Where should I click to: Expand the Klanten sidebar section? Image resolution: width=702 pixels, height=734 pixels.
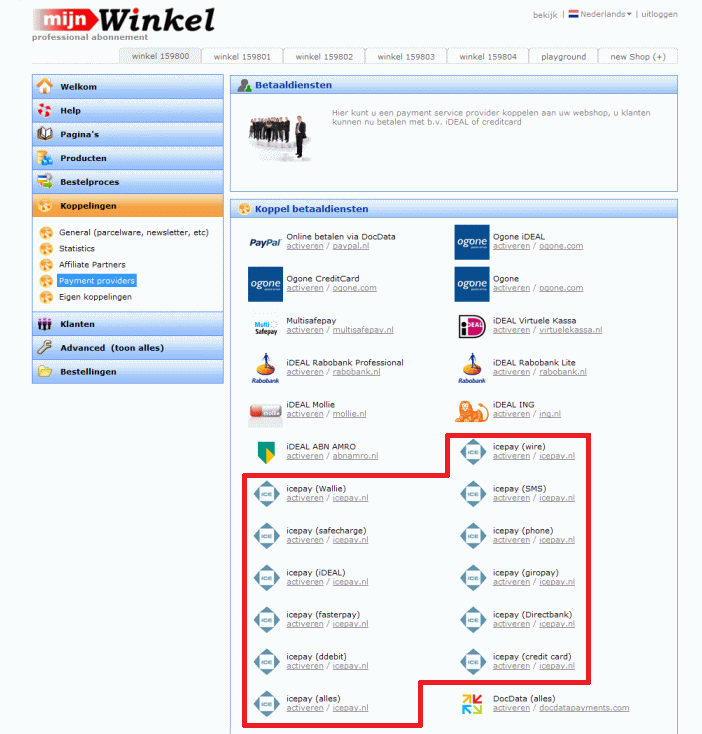click(128, 324)
